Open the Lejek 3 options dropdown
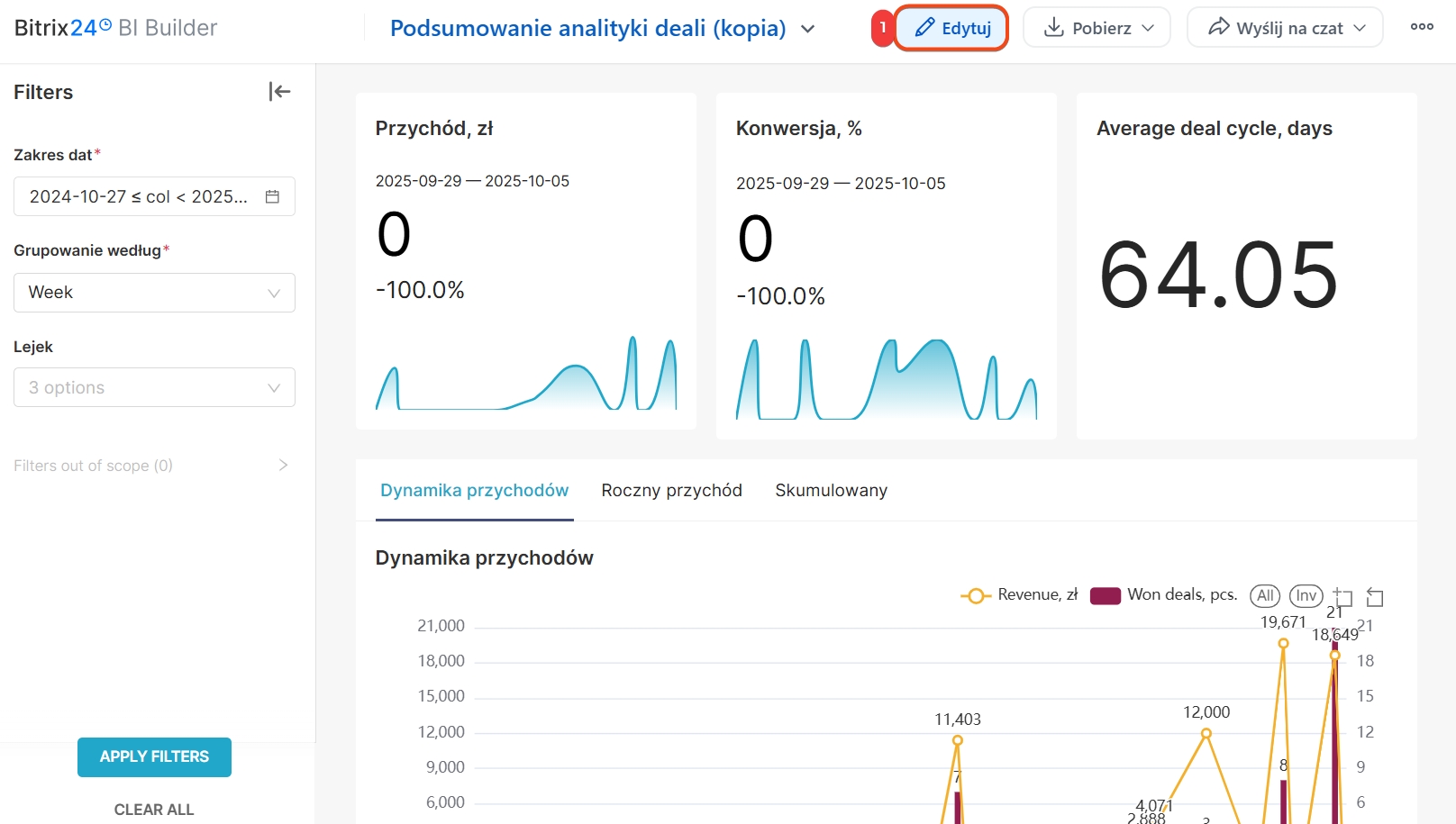 [x=154, y=387]
